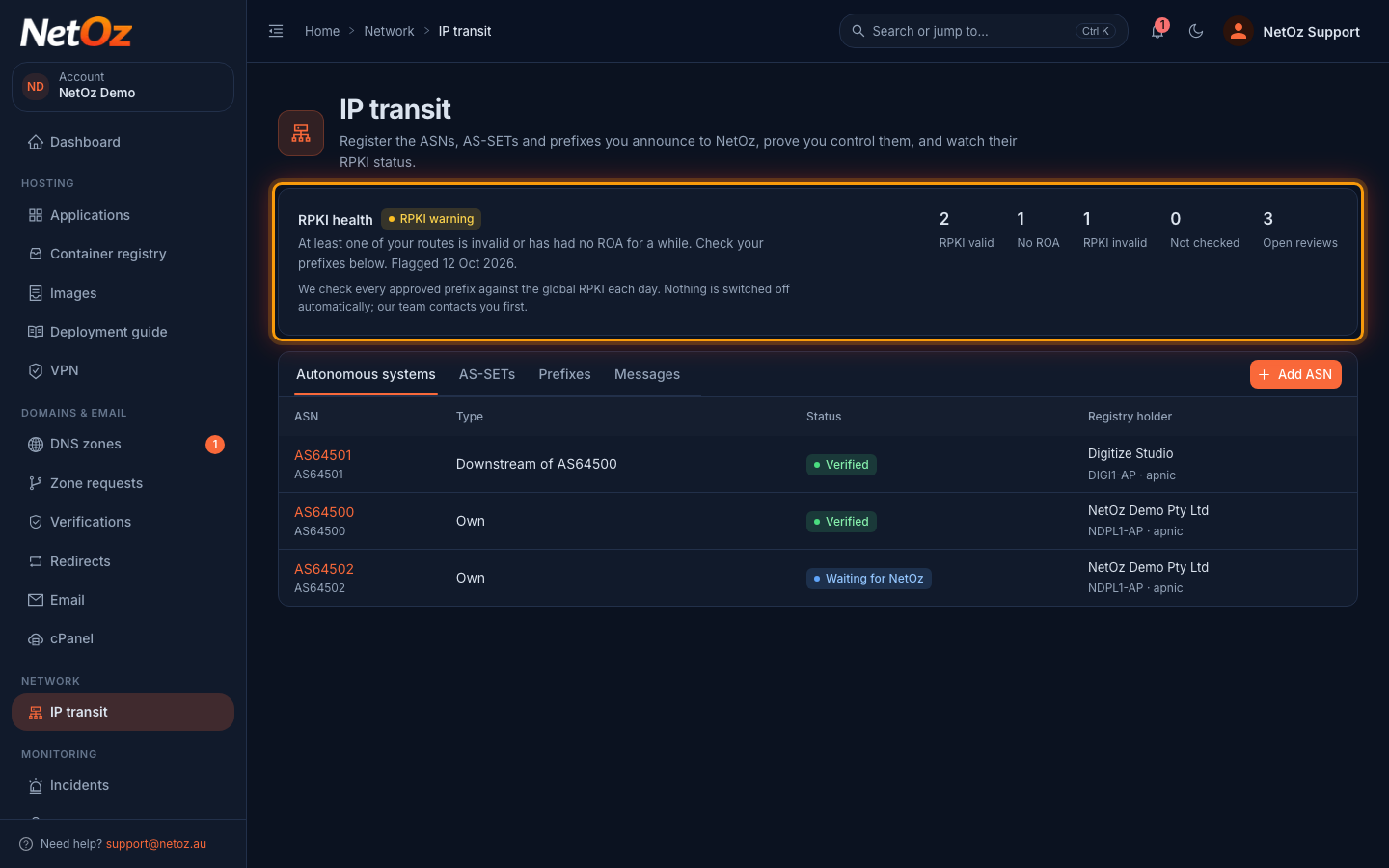Click the RPKI warning badge
This screenshot has height=868, width=1389.
431,219
